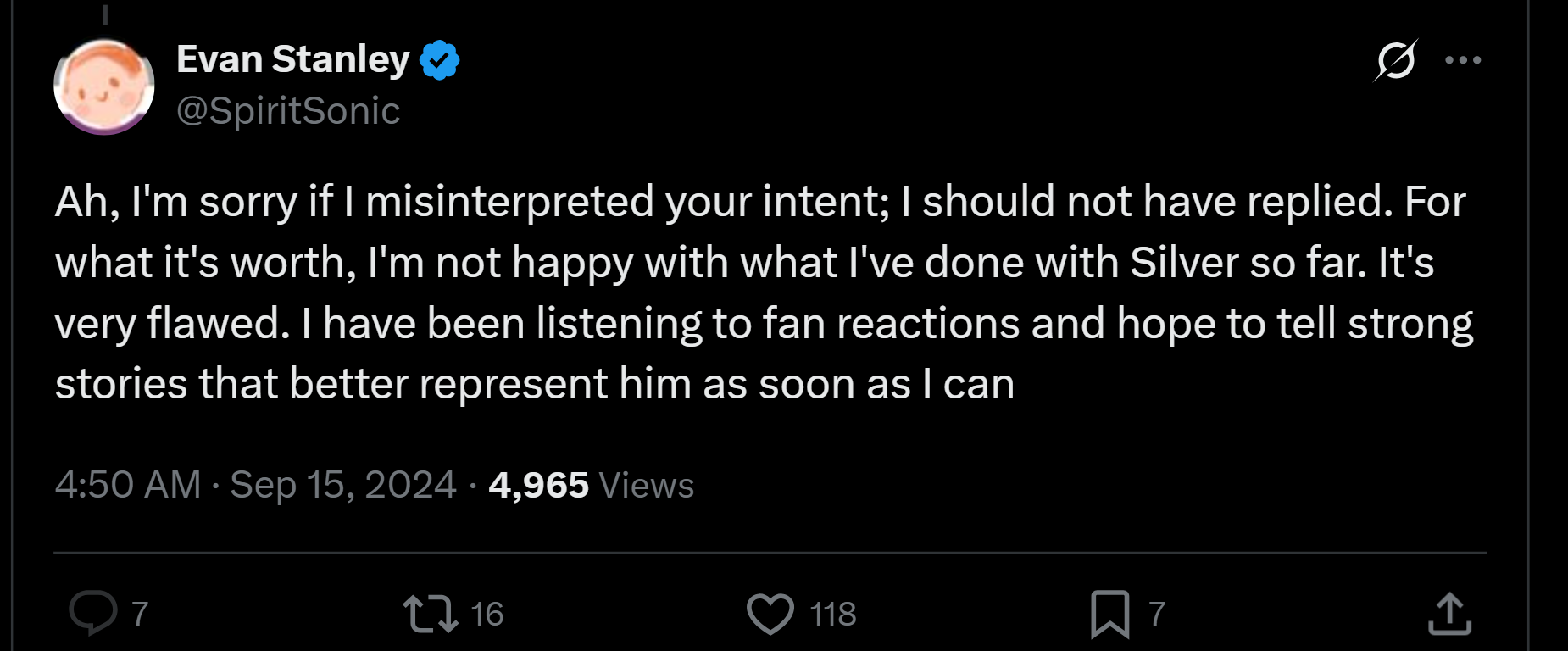
Task: Click the Grok explain icon
Action: (x=1395, y=60)
